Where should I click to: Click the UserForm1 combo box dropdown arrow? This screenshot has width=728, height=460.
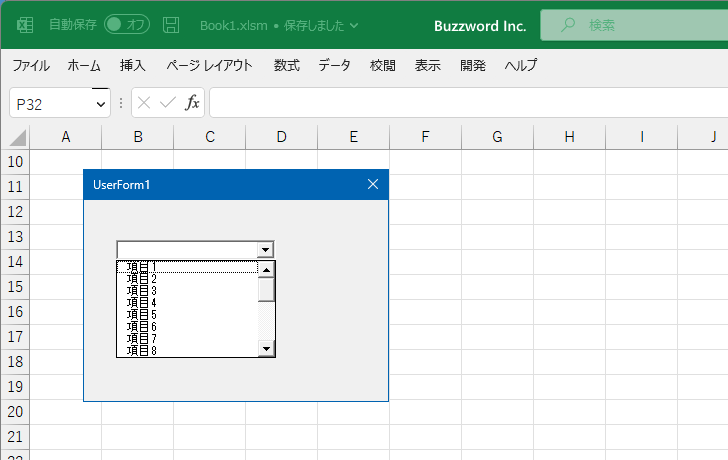click(x=265, y=250)
